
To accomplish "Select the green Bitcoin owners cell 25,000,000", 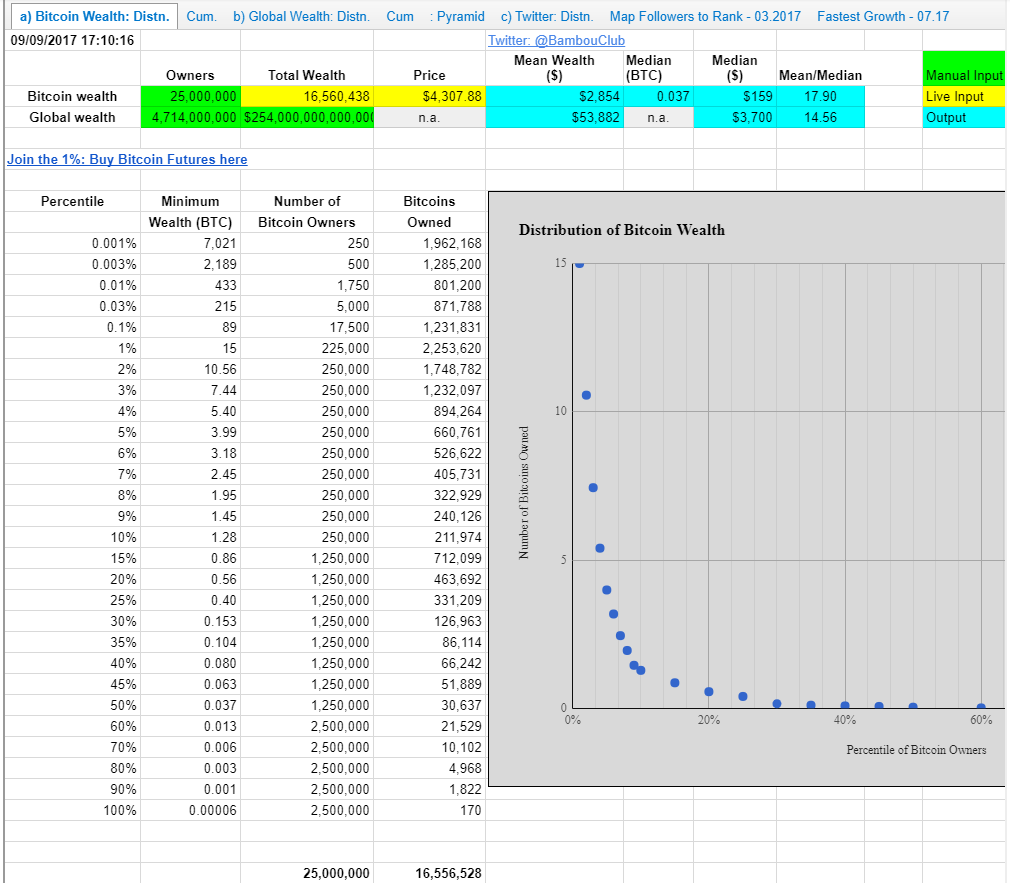I will tap(190, 97).
